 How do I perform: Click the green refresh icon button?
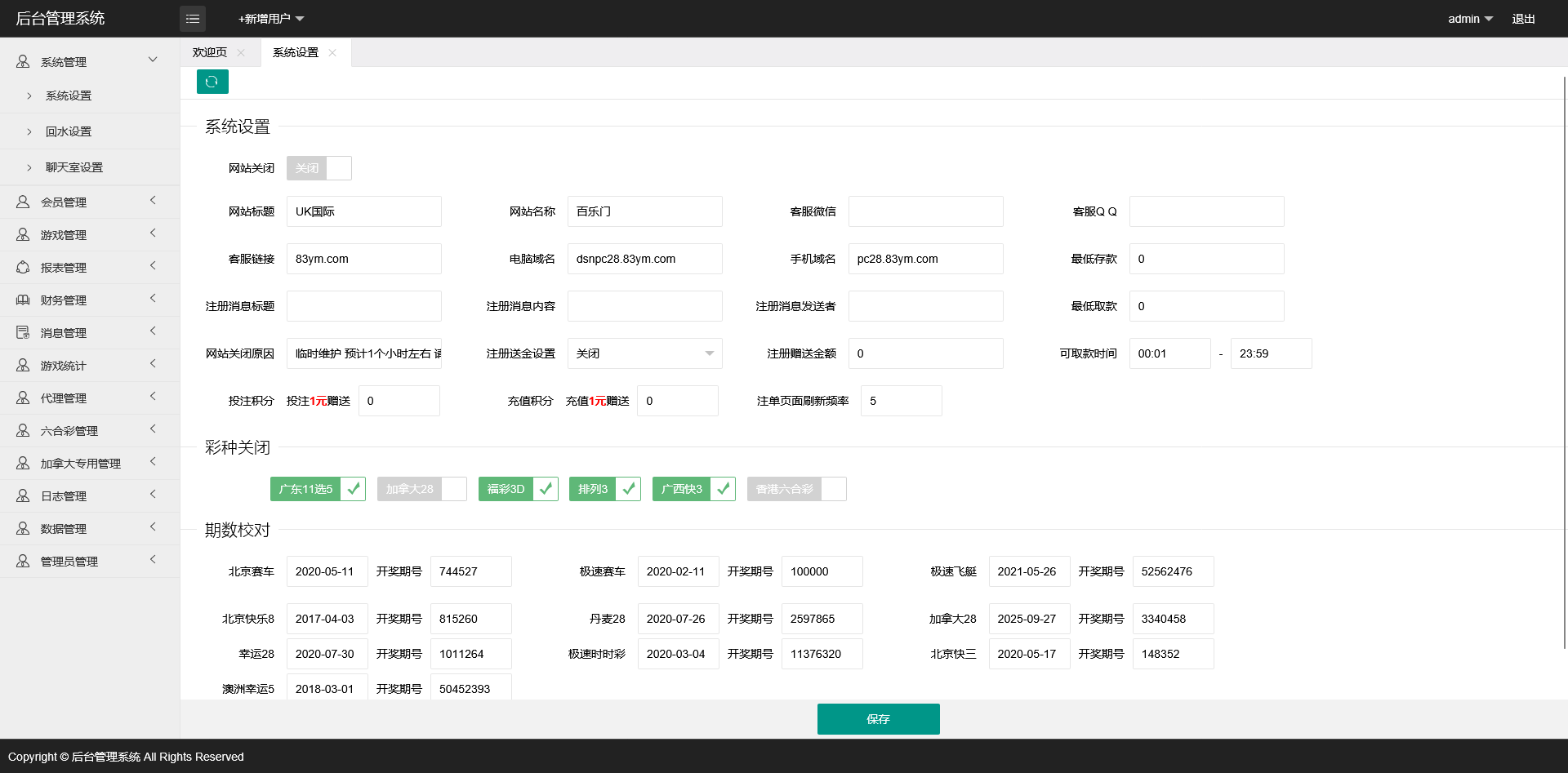[x=212, y=82]
